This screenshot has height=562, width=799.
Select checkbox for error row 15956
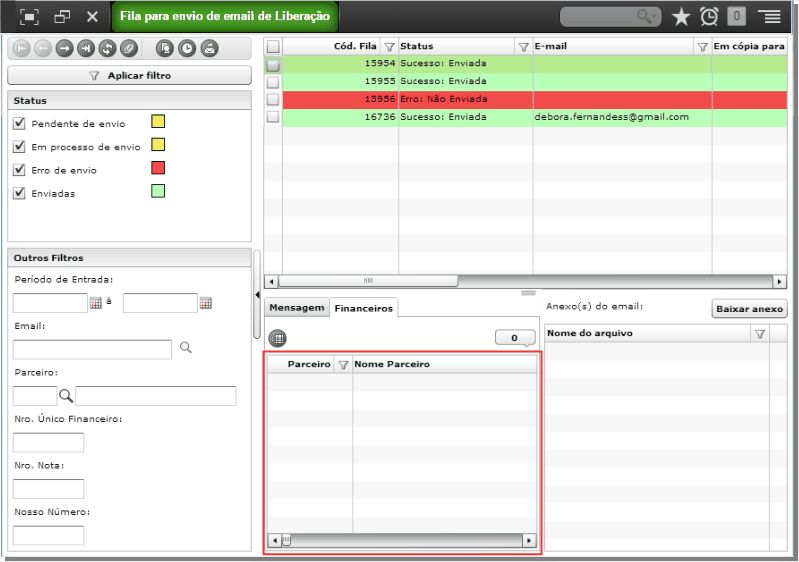(x=273, y=99)
